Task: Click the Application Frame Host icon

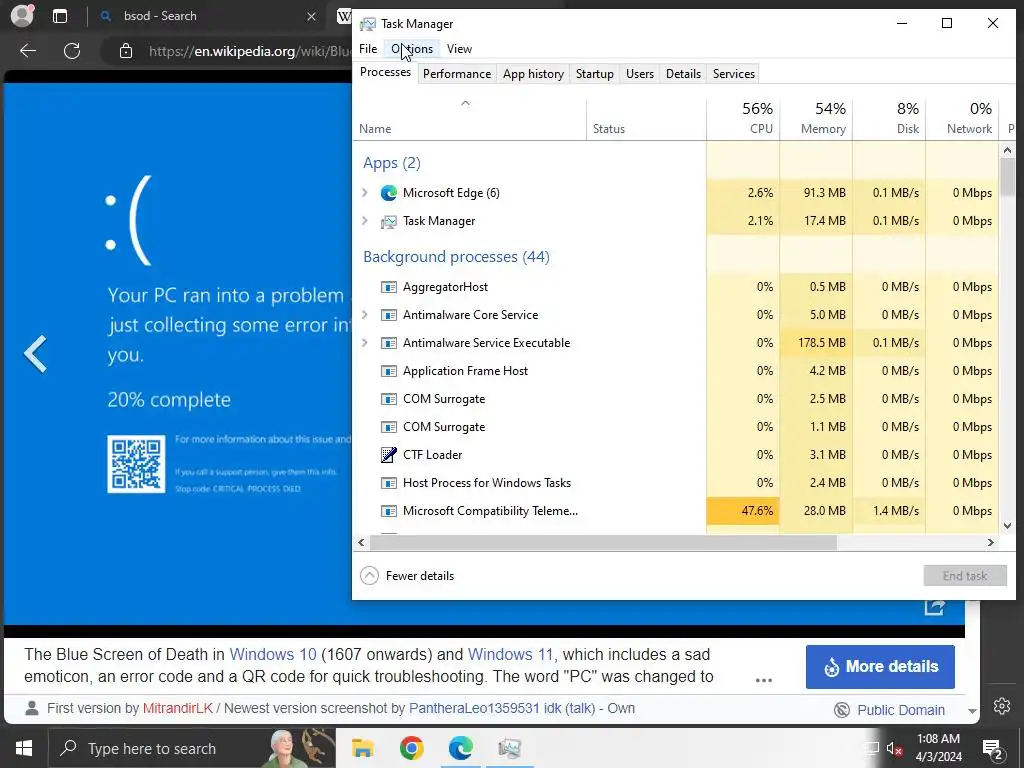Action: [x=389, y=371]
